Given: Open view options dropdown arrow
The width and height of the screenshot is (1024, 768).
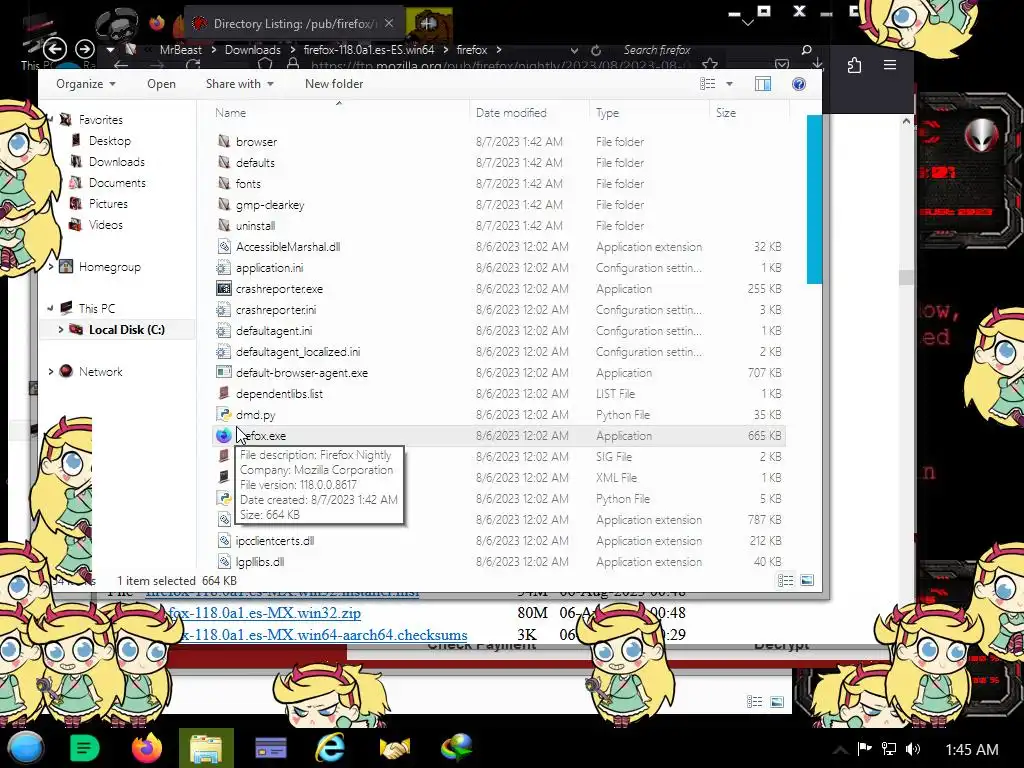Looking at the screenshot, I should tap(729, 84).
